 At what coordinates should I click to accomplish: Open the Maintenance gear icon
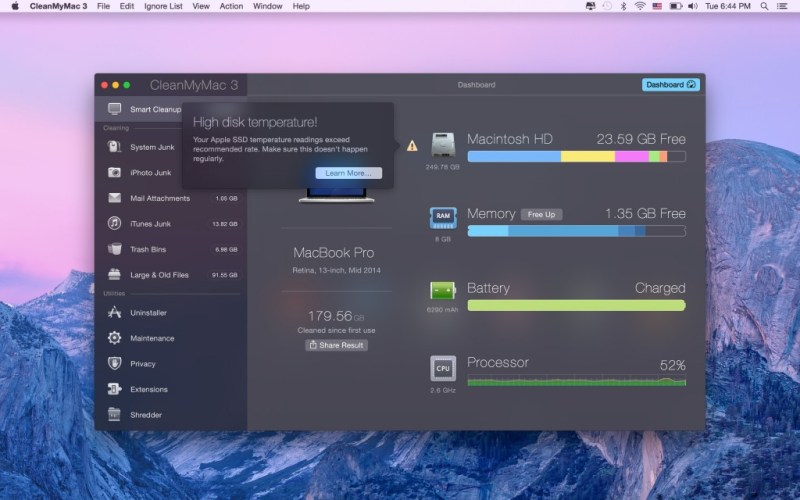(x=114, y=338)
